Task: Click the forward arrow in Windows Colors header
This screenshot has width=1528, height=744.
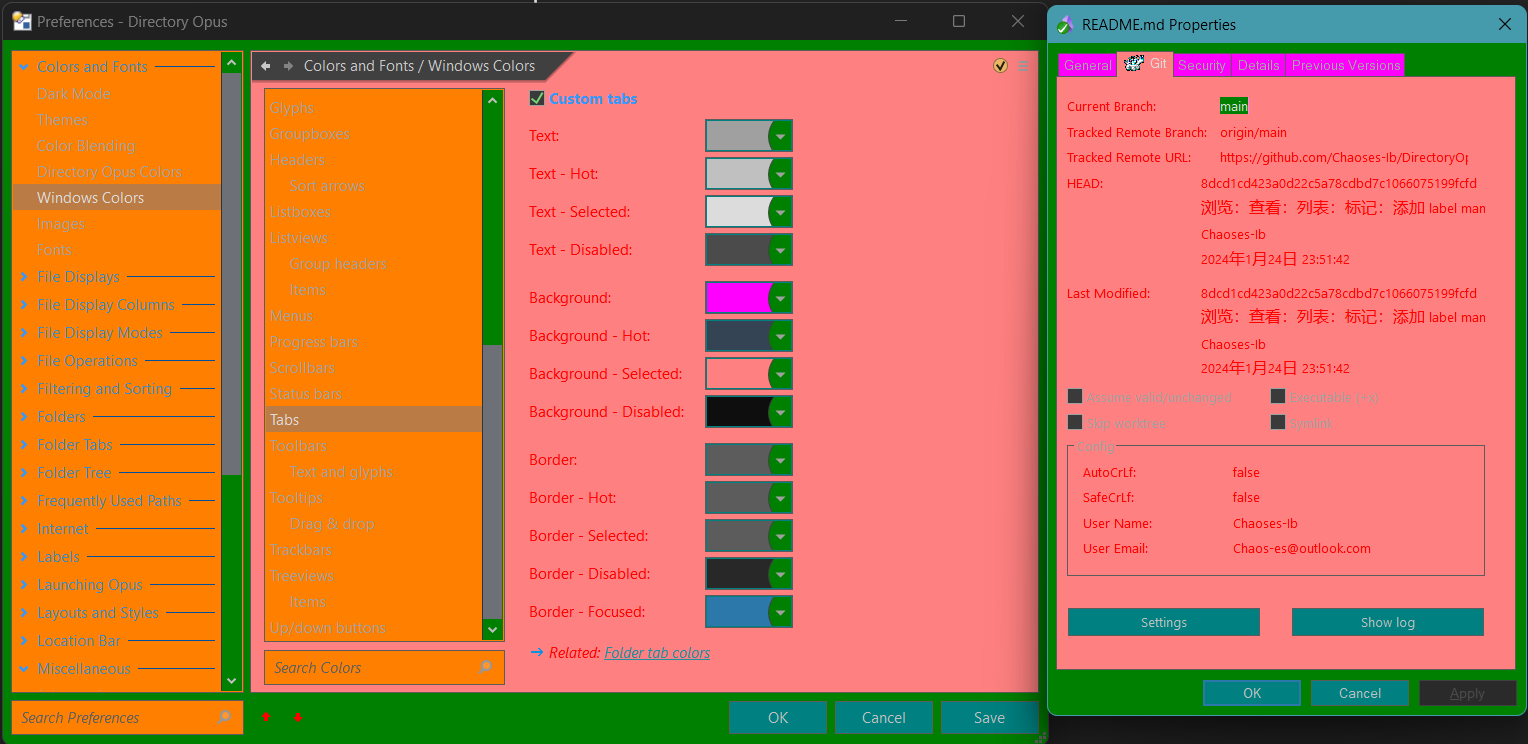Action: [x=288, y=66]
